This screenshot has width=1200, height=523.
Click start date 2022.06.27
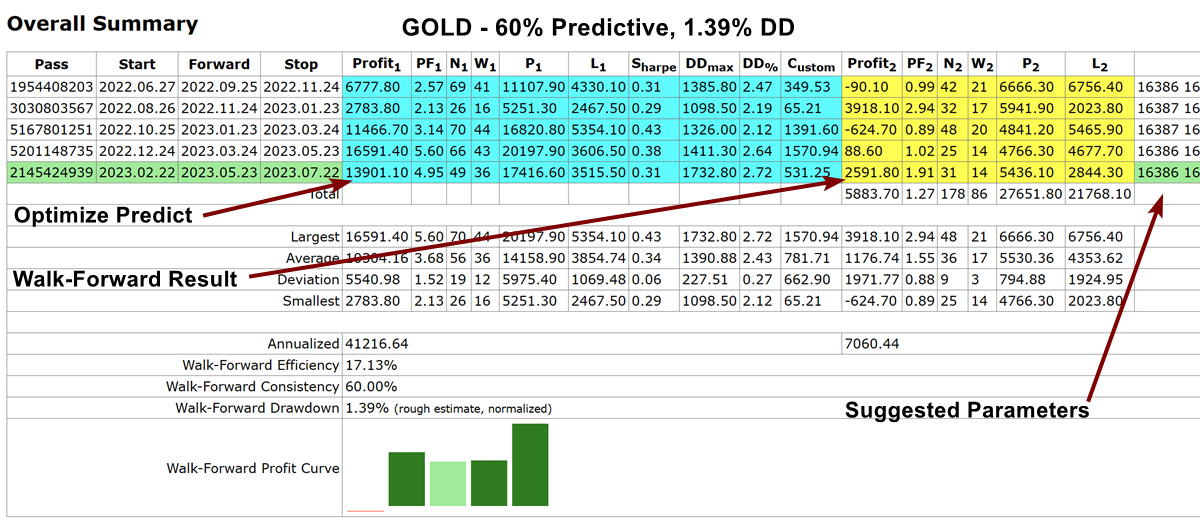tap(136, 88)
